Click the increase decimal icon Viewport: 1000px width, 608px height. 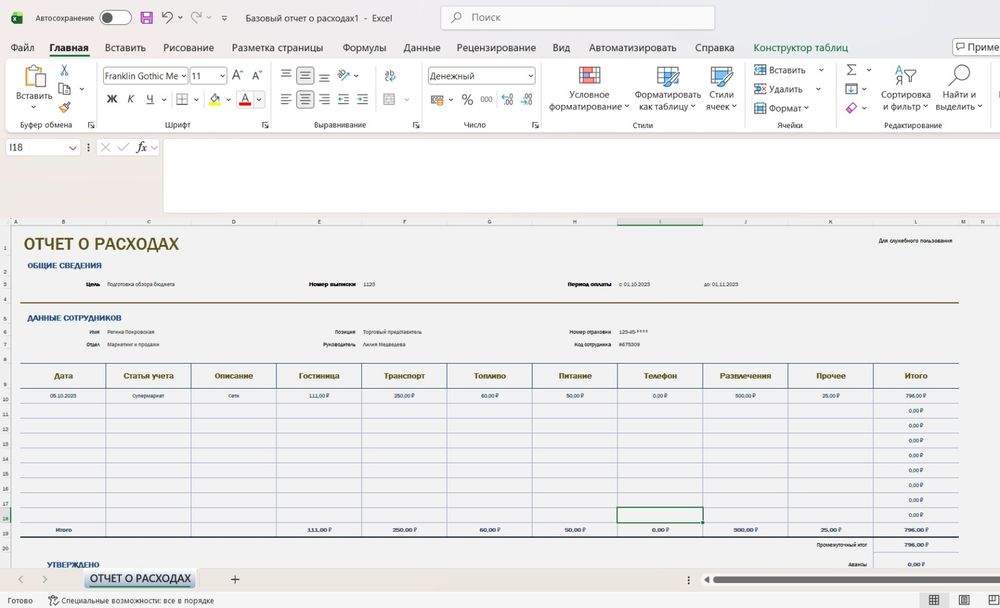coord(508,100)
